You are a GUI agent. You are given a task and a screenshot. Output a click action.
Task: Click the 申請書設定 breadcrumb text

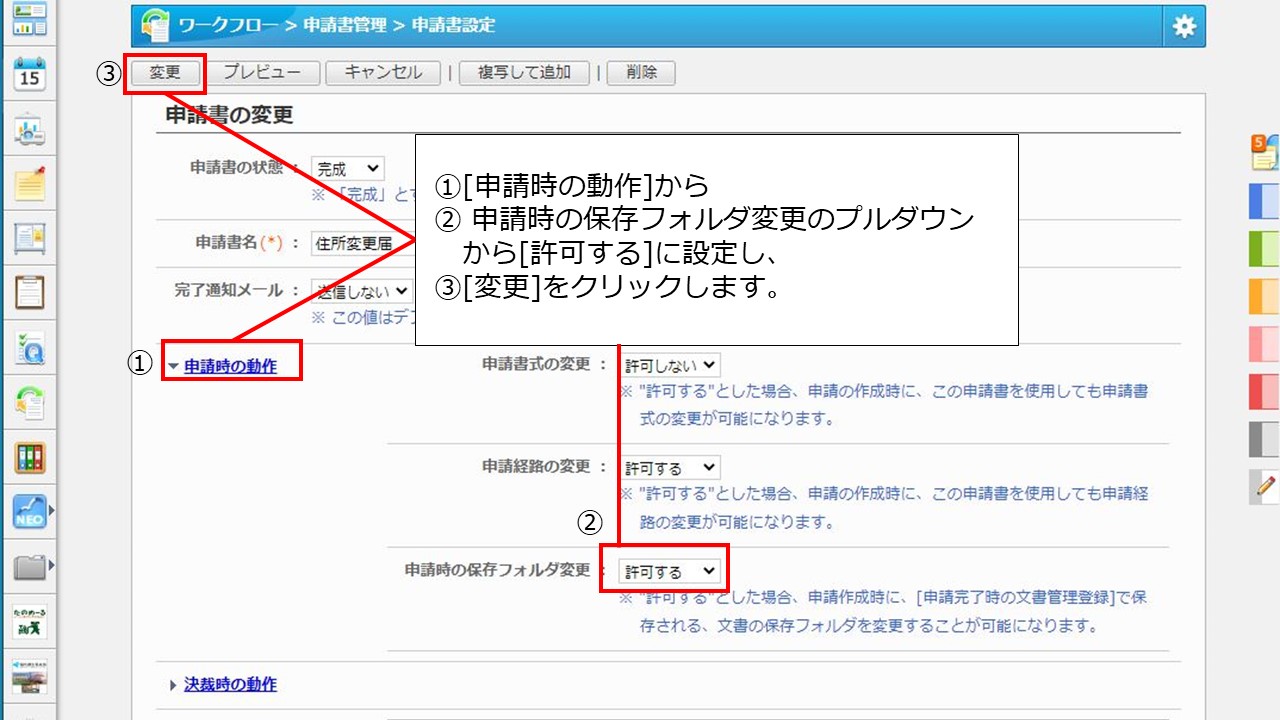[455, 26]
